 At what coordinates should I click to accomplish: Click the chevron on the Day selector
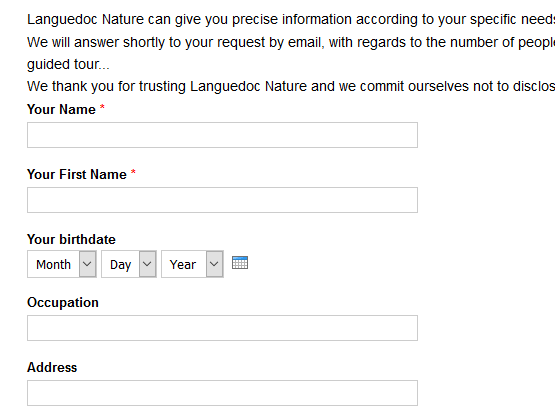(147, 264)
